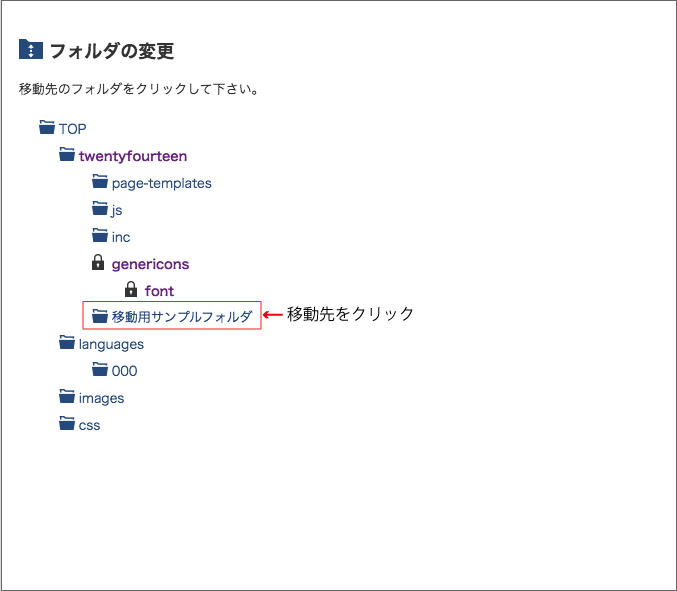This screenshot has width=677, height=591.
Task: Select the 000 folder link
Action: [124, 371]
